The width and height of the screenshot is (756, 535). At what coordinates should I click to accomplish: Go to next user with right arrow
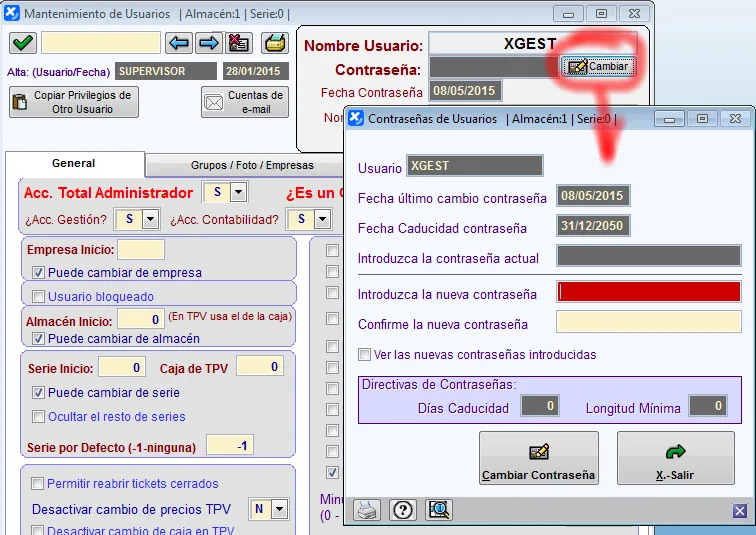tap(208, 43)
